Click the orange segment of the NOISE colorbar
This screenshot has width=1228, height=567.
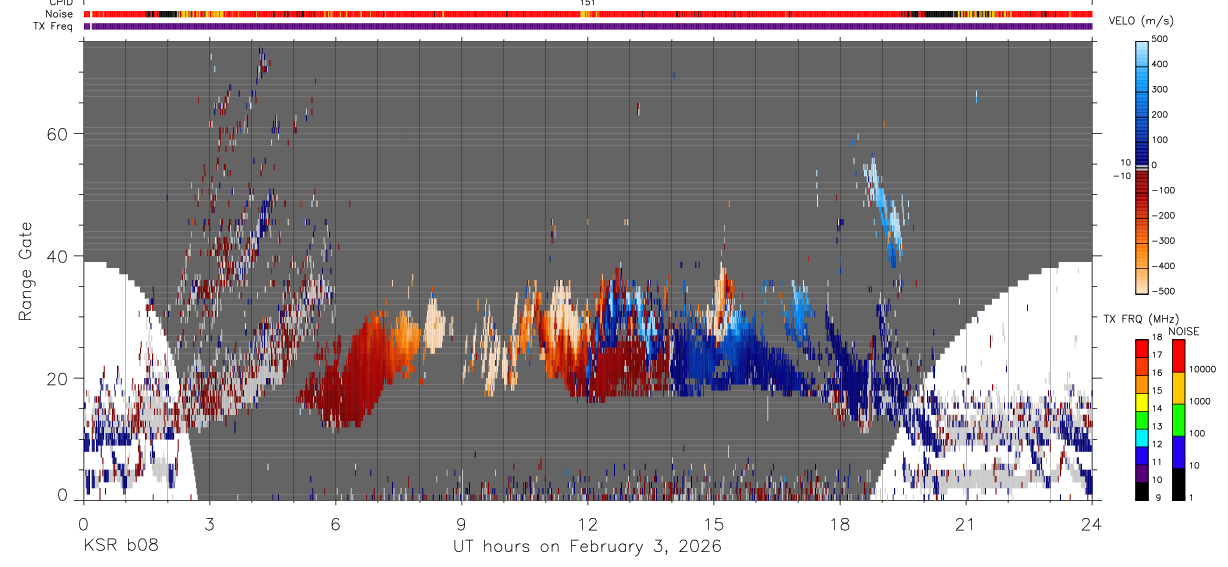click(x=1178, y=387)
